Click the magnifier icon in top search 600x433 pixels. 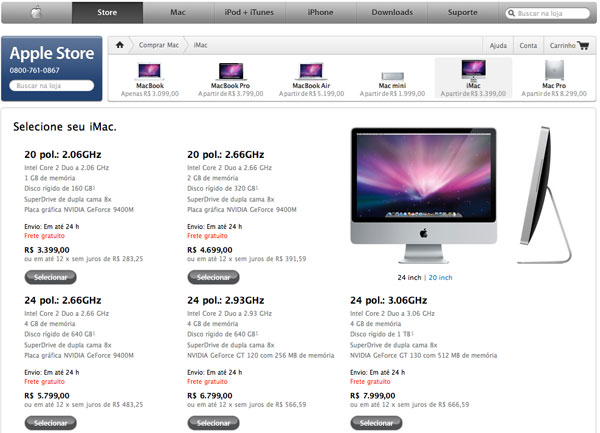click(511, 13)
